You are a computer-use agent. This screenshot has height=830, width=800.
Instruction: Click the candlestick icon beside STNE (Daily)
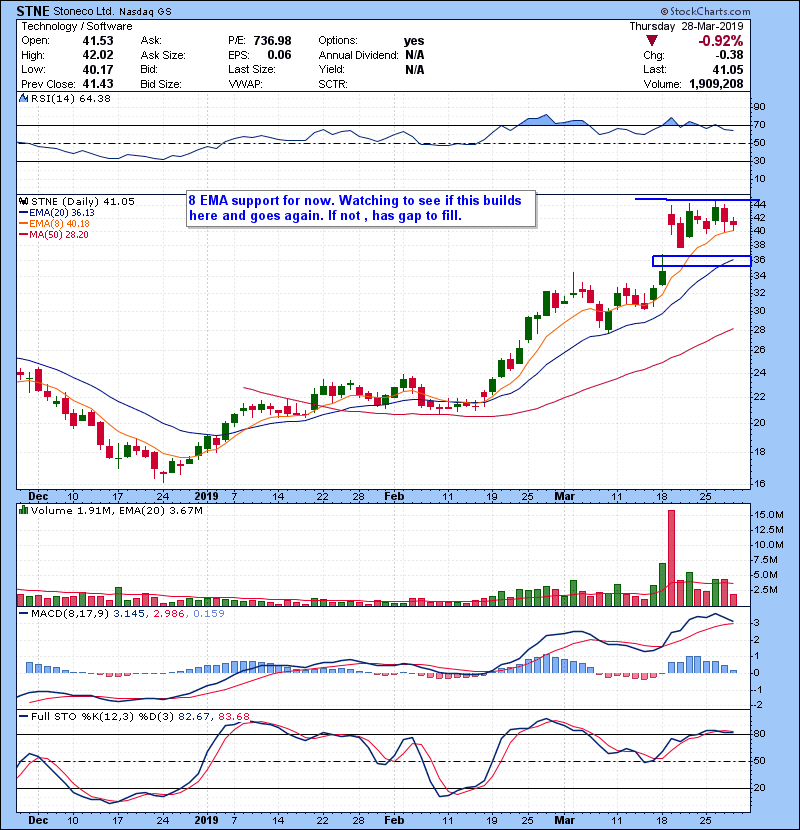pos(24,201)
